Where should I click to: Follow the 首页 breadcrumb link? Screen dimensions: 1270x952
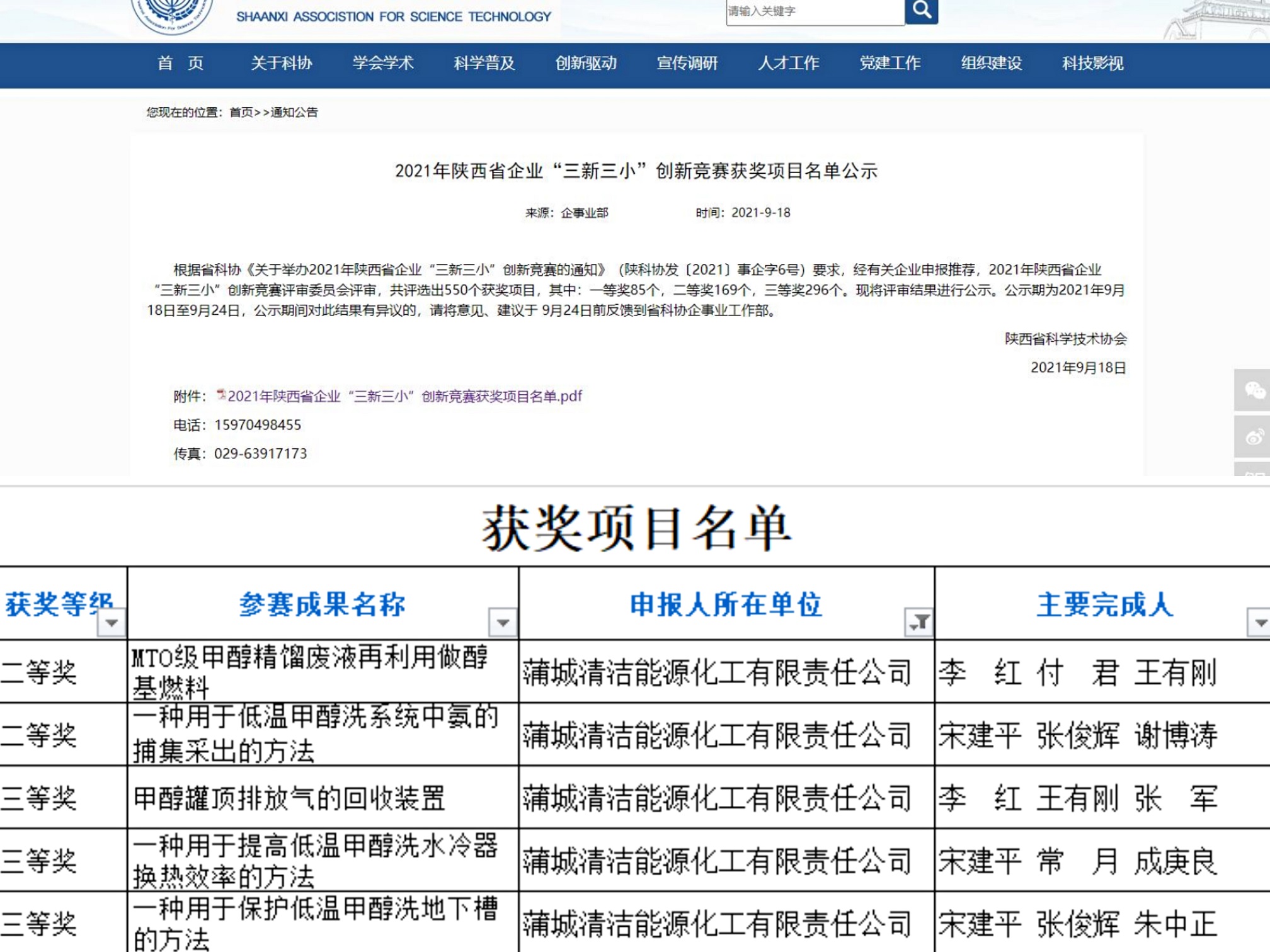pyautogui.click(x=241, y=112)
